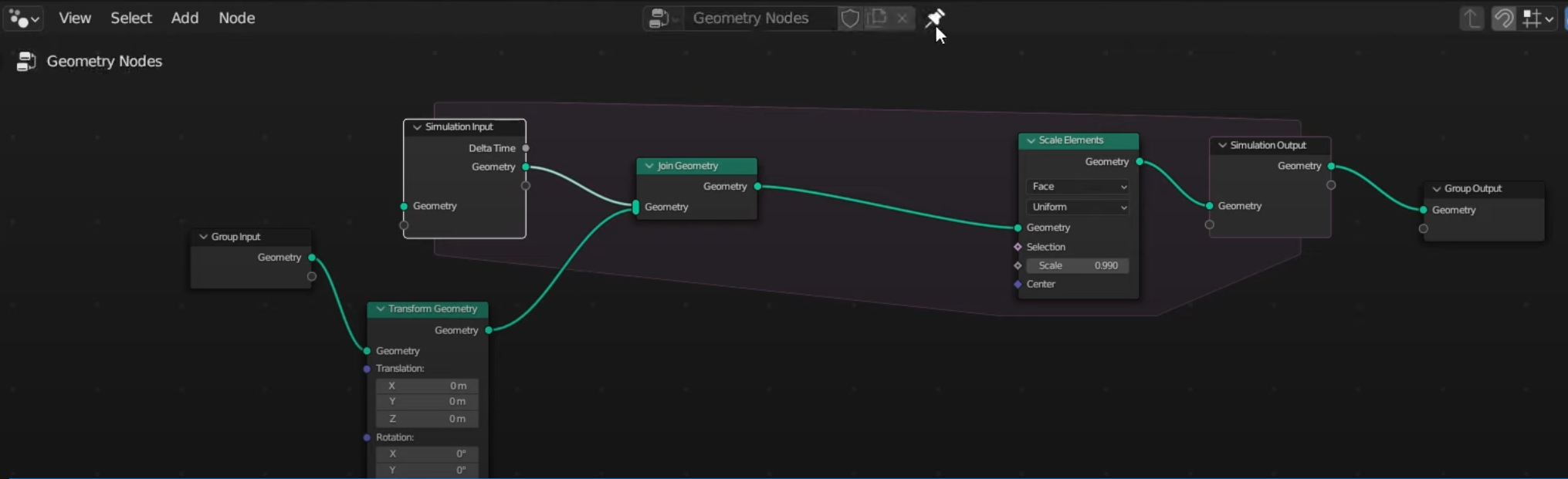The height and width of the screenshot is (479, 1568).
Task: Collapse the Group Input node
Action: 203,237
